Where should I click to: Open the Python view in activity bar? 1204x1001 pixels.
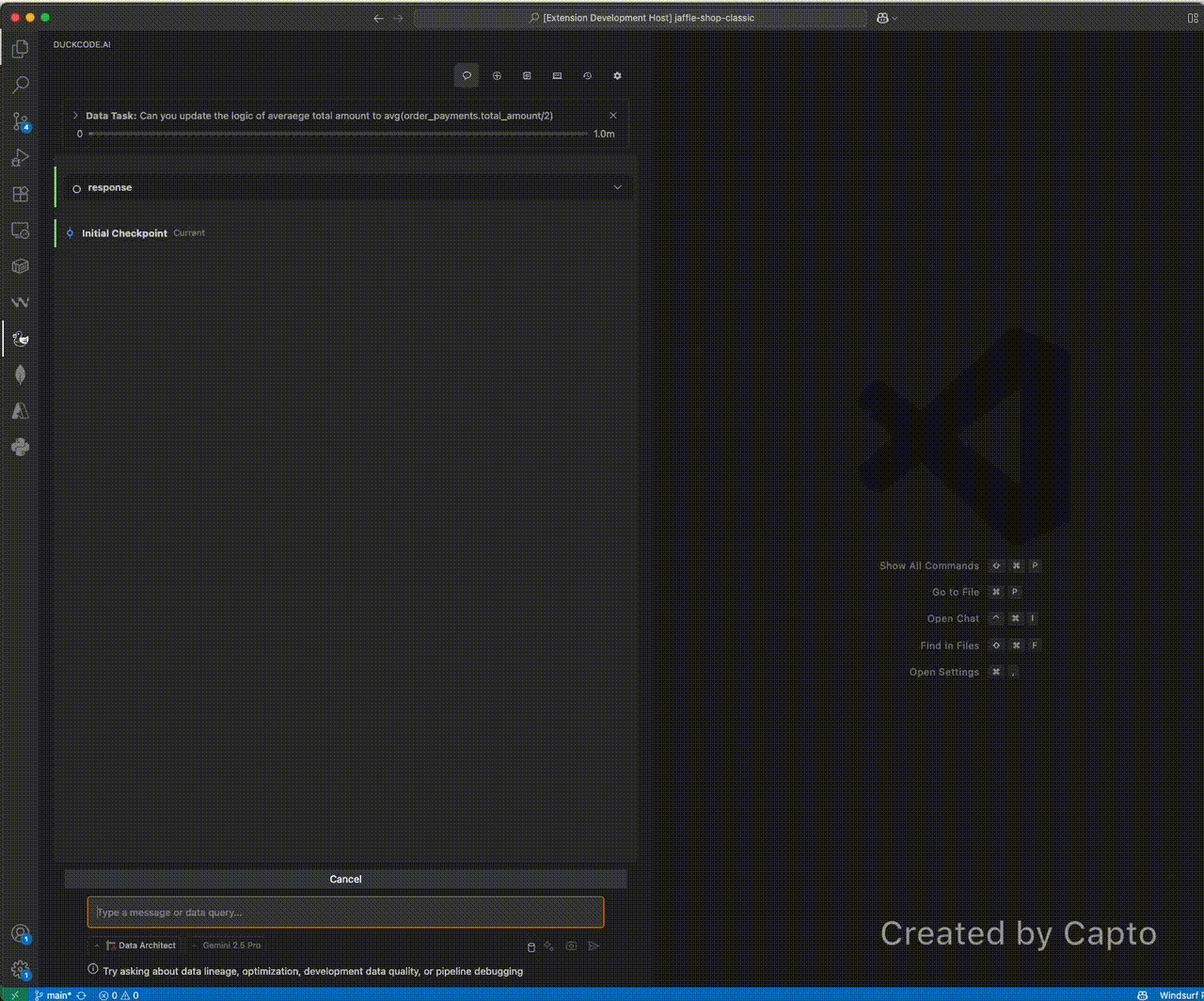(x=20, y=447)
